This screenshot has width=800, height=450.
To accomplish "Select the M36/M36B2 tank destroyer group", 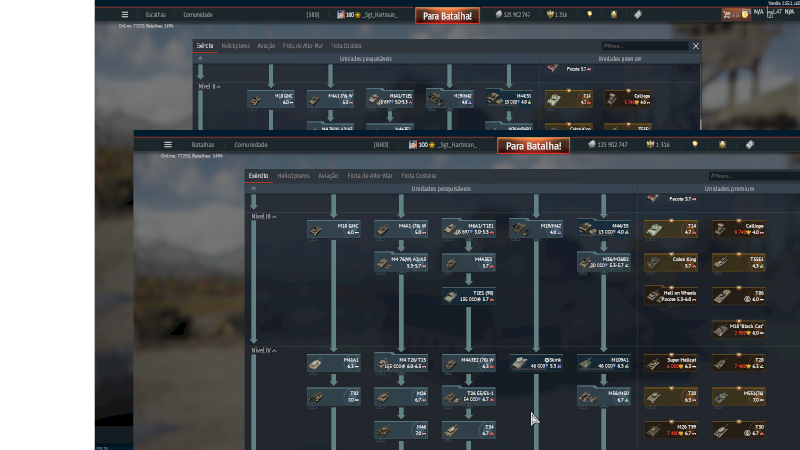I will 604,263.
